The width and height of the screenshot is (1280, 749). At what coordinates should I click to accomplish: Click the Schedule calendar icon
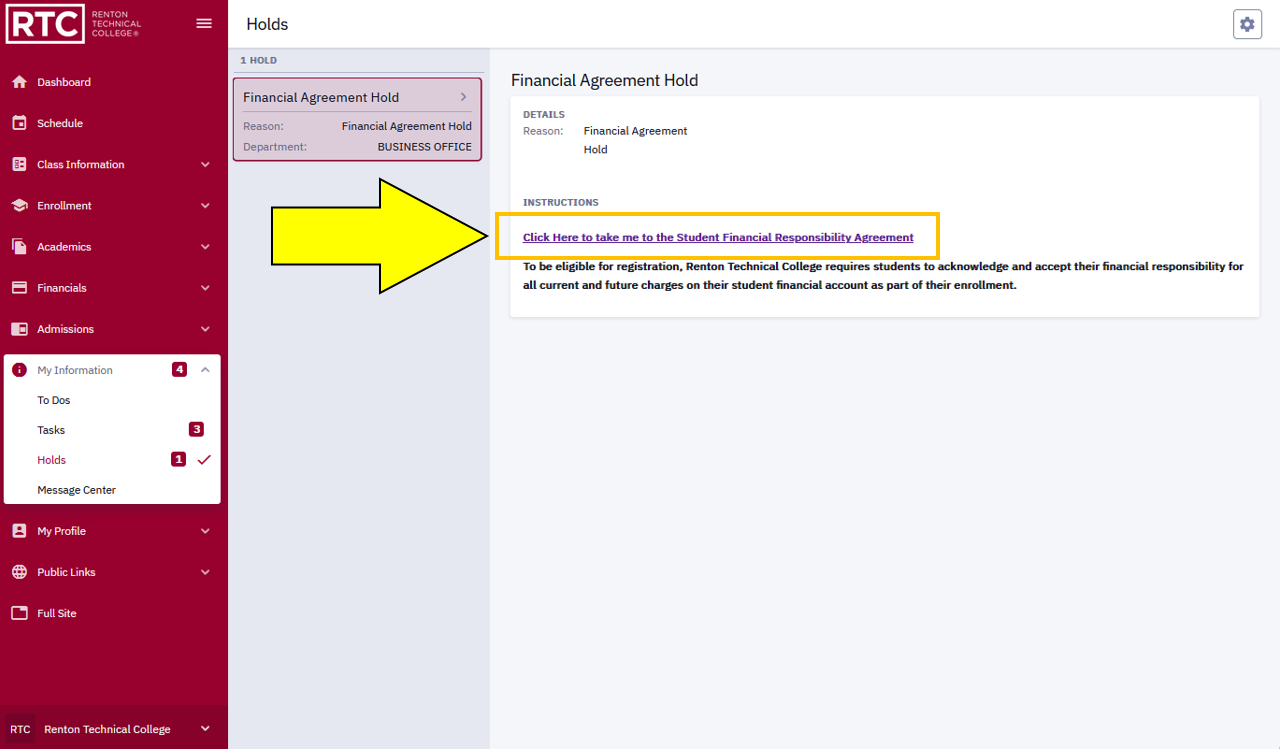[x=19, y=123]
